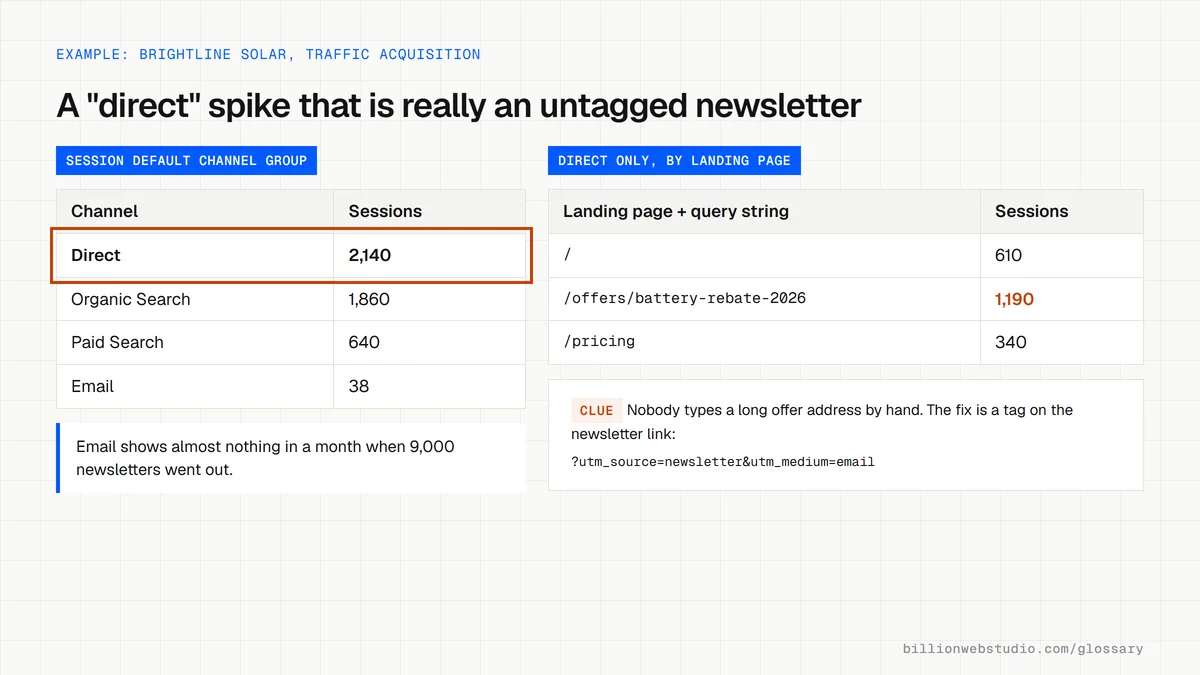Viewport: 1200px width, 675px height.
Task: Click the 'Paid Search' channel cell
Action: pos(194,342)
